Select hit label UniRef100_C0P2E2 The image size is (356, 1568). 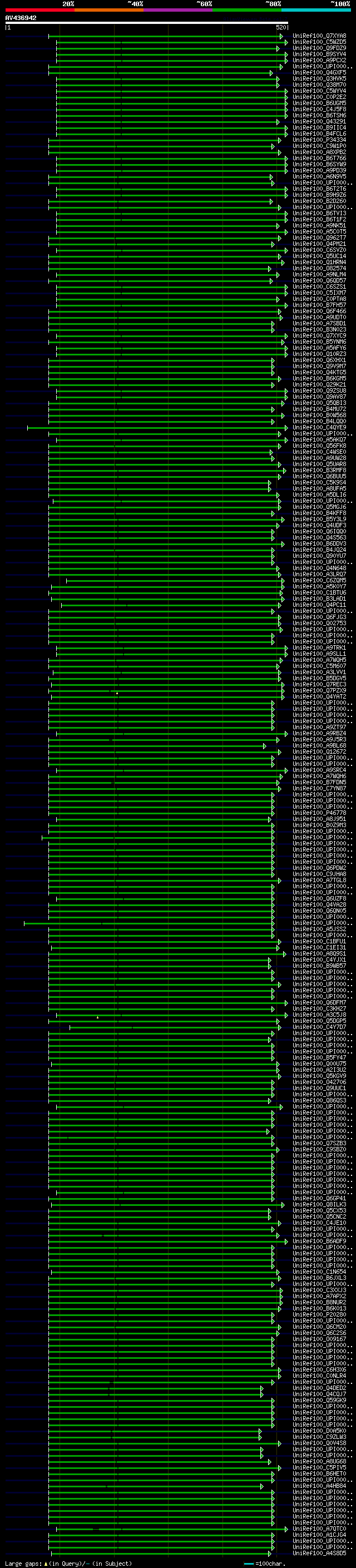click(319, 97)
